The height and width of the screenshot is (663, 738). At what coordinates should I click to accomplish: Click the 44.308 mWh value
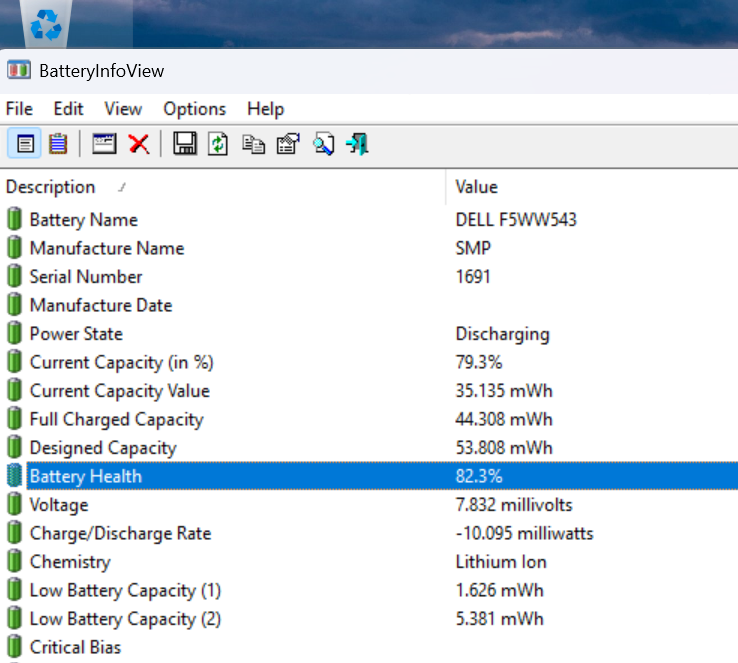(504, 419)
